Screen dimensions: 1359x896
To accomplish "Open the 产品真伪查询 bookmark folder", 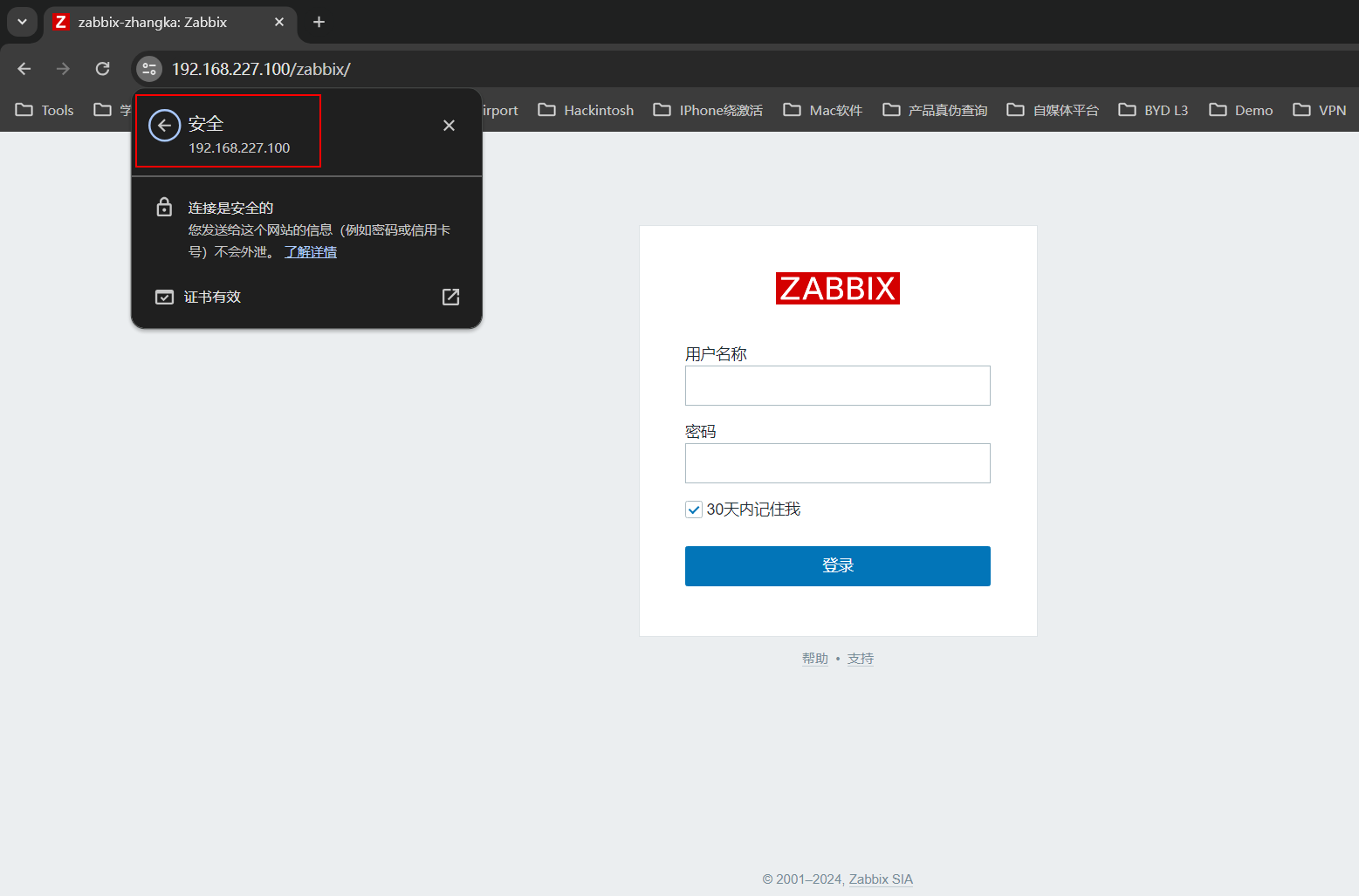I will (935, 110).
